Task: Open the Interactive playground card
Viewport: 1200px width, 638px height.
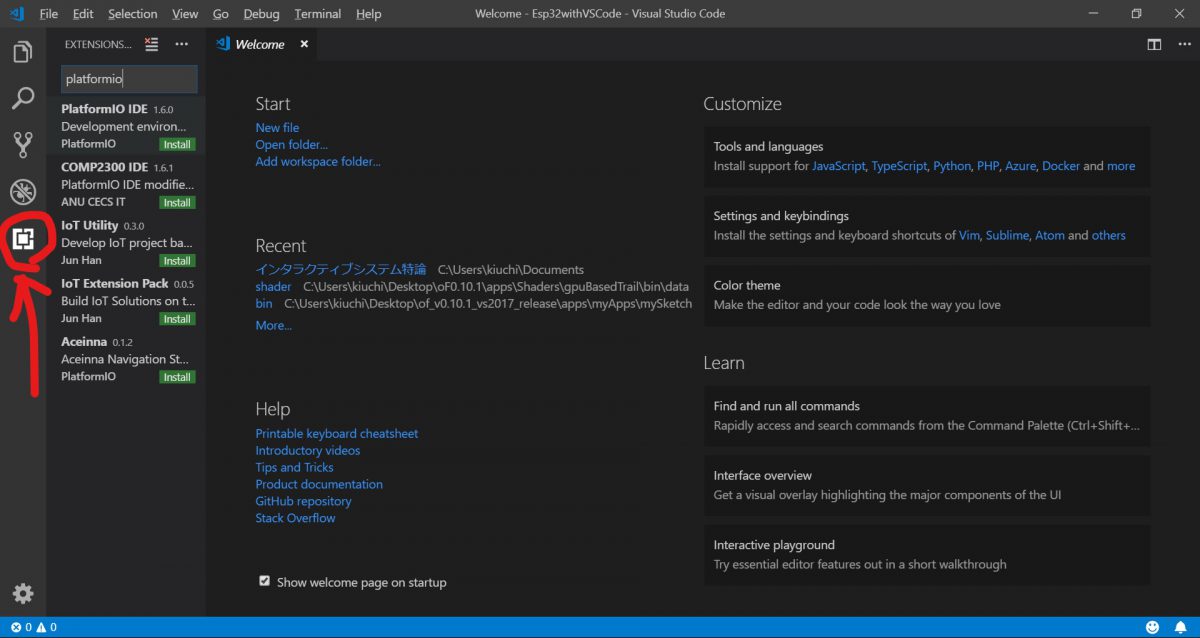Action: (x=927, y=555)
